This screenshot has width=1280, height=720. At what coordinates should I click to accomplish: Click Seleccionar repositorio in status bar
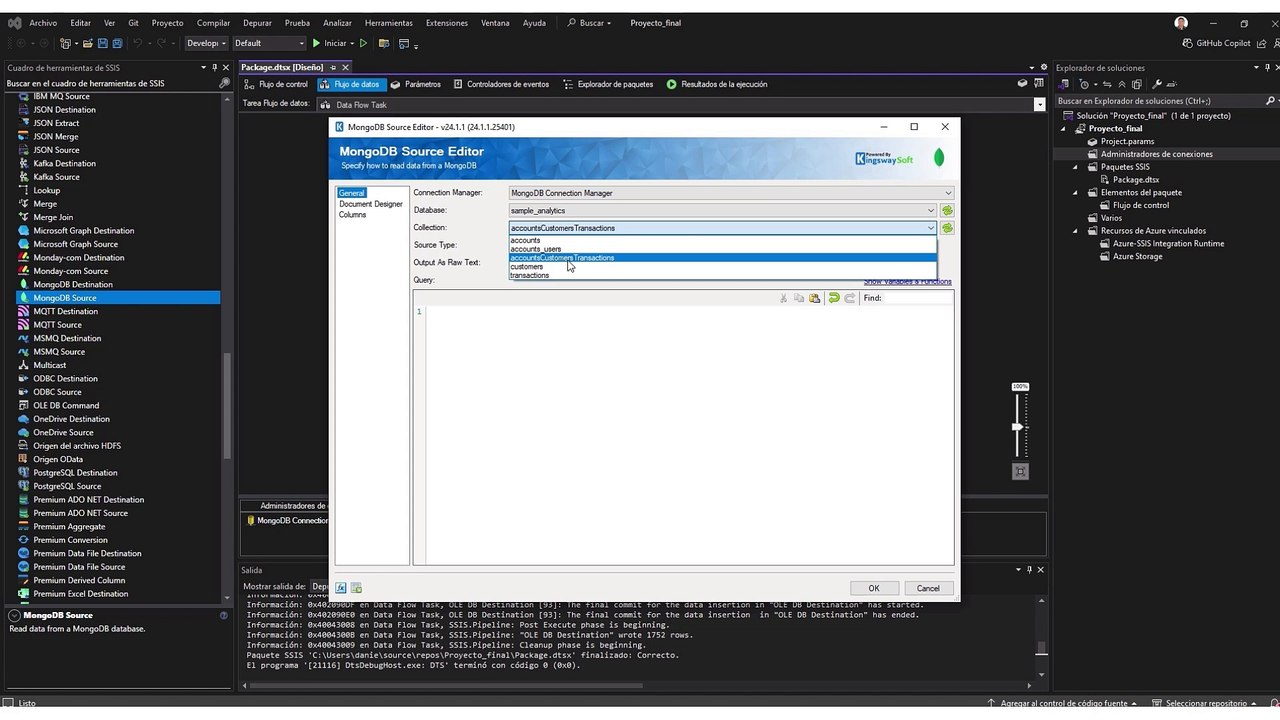tap(1207, 703)
